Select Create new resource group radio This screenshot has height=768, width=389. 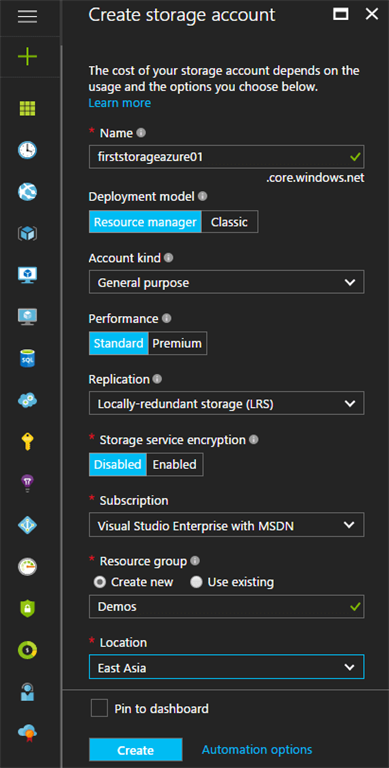coord(99,582)
